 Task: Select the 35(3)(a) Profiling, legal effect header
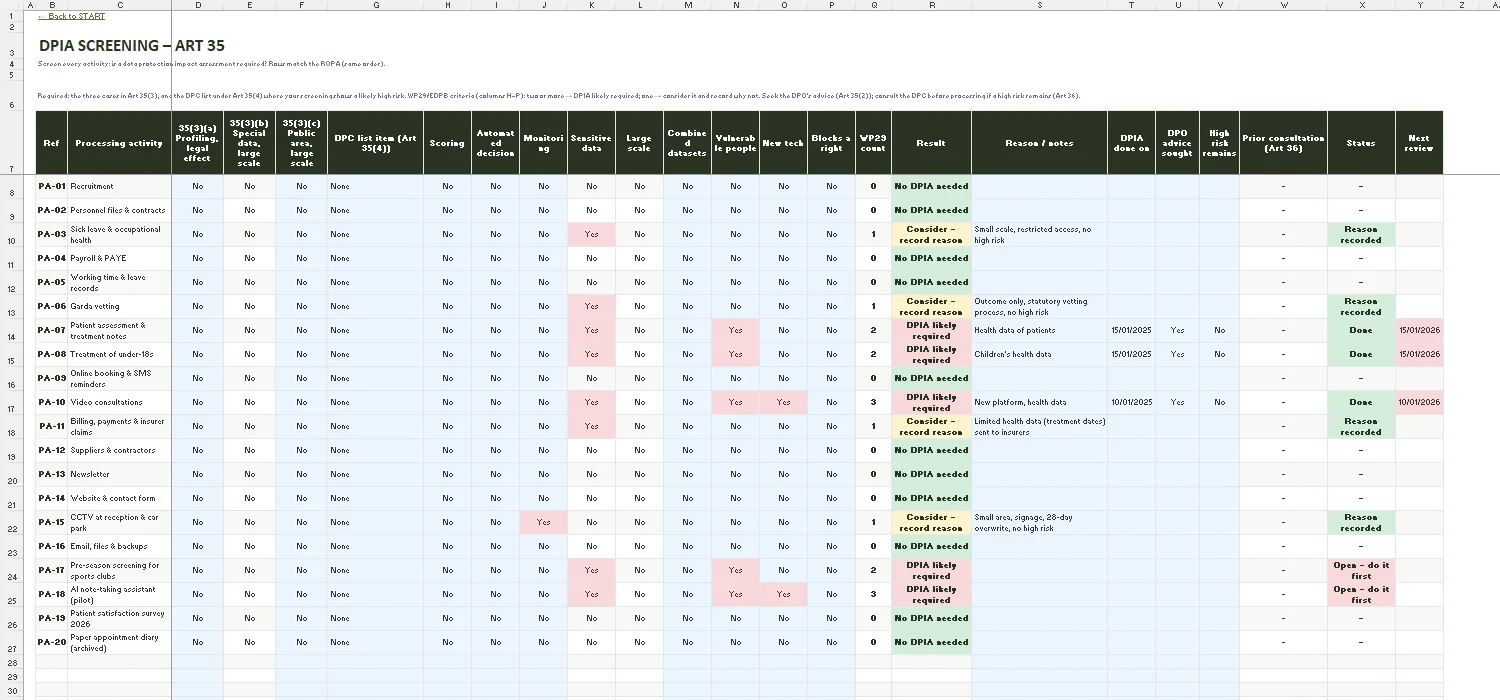coord(198,143)
